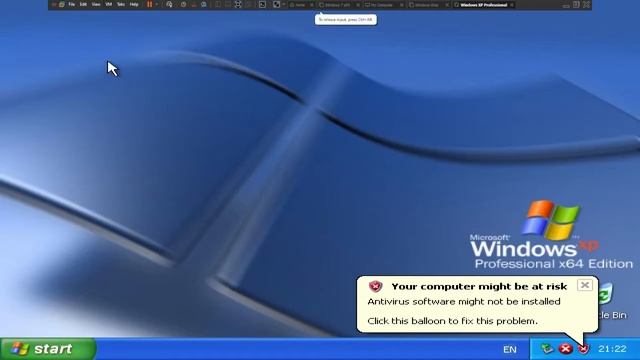The image size is (640, 360).
Task: Open the VMware Help menu
Action: [134, 4]
